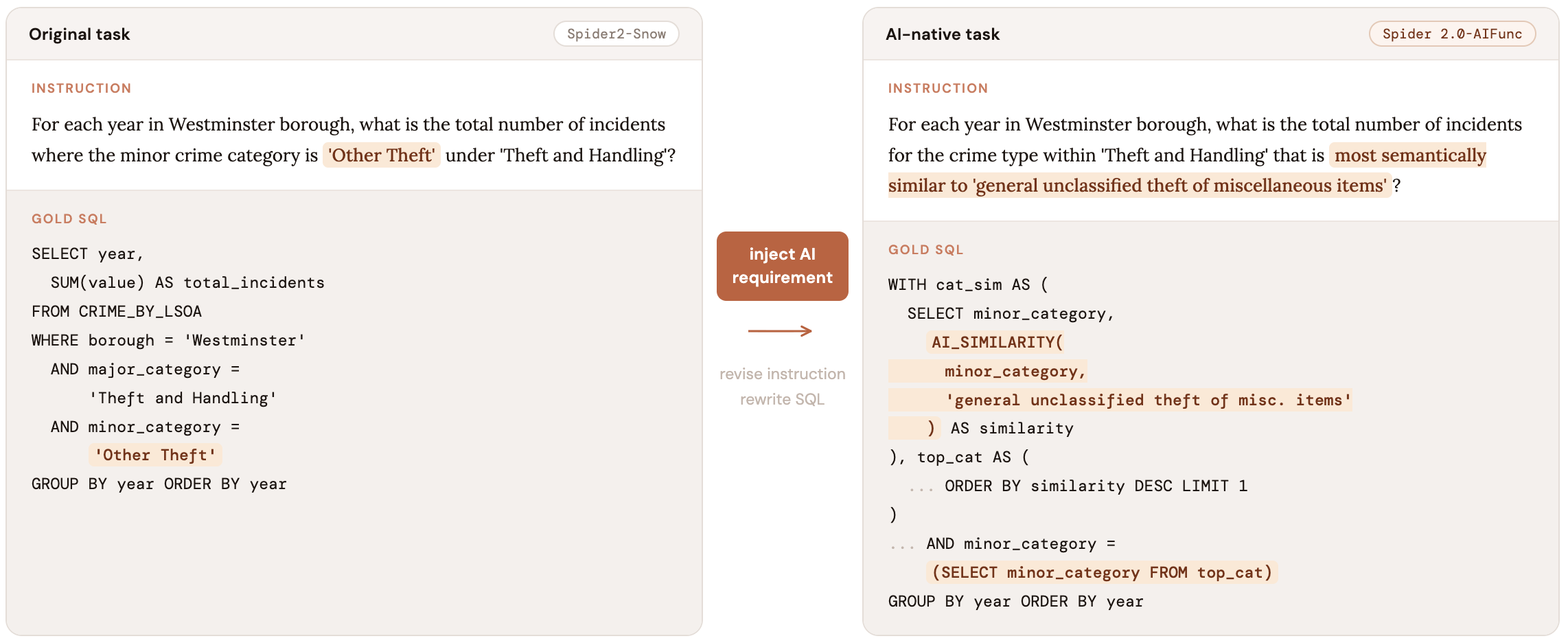
Task: Click 'ORDER BY similarity DESC LIMIT 1' line
Action: (1096, 486)
